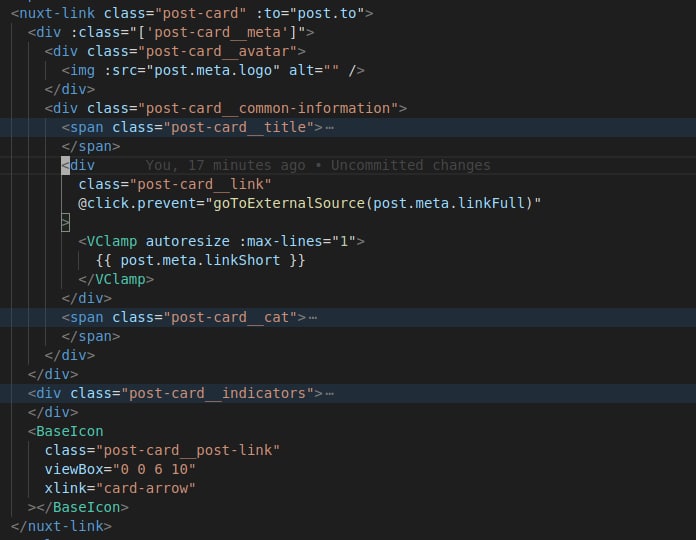Click the closing VClamp tag
Screen dimensions: 696x540
116,280
